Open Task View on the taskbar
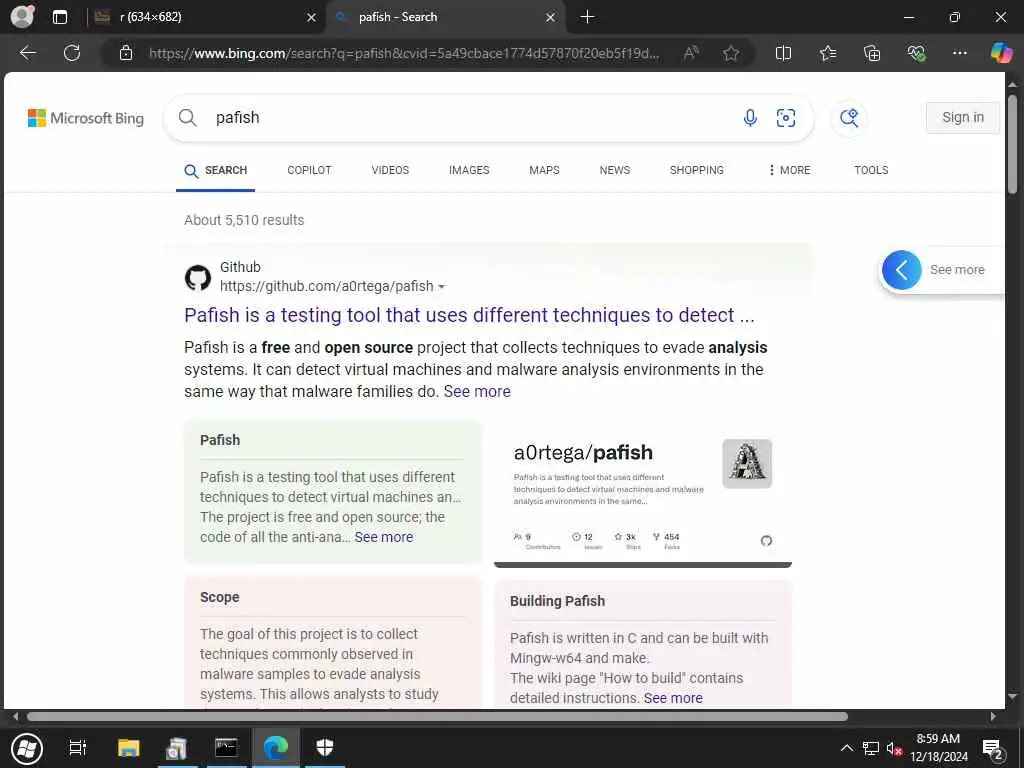 (78, 748)
